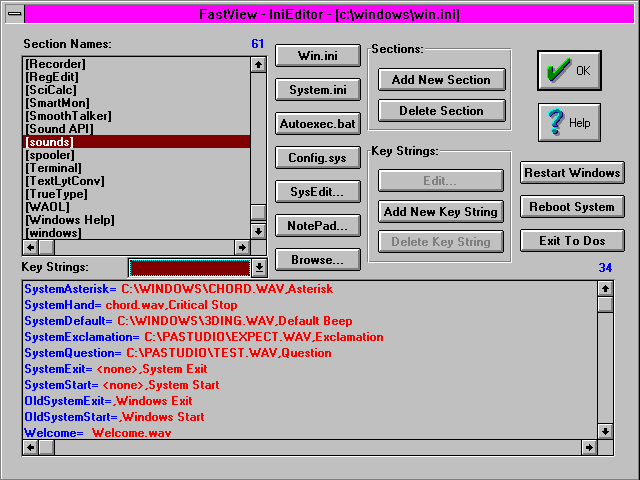Viewport: 640px width, 480px height.
Task: Load the System.ini file
Action: [x=318, y=89]
